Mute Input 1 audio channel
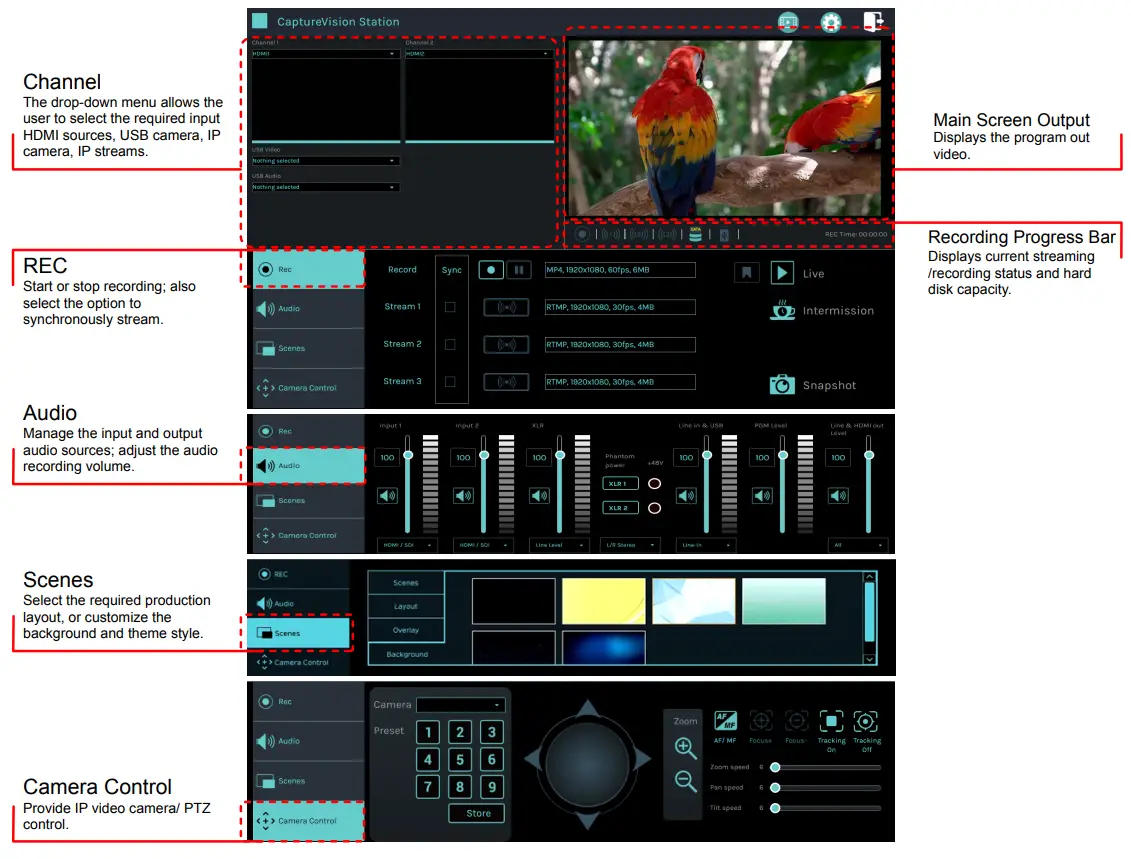 click(x=388, y=495)
